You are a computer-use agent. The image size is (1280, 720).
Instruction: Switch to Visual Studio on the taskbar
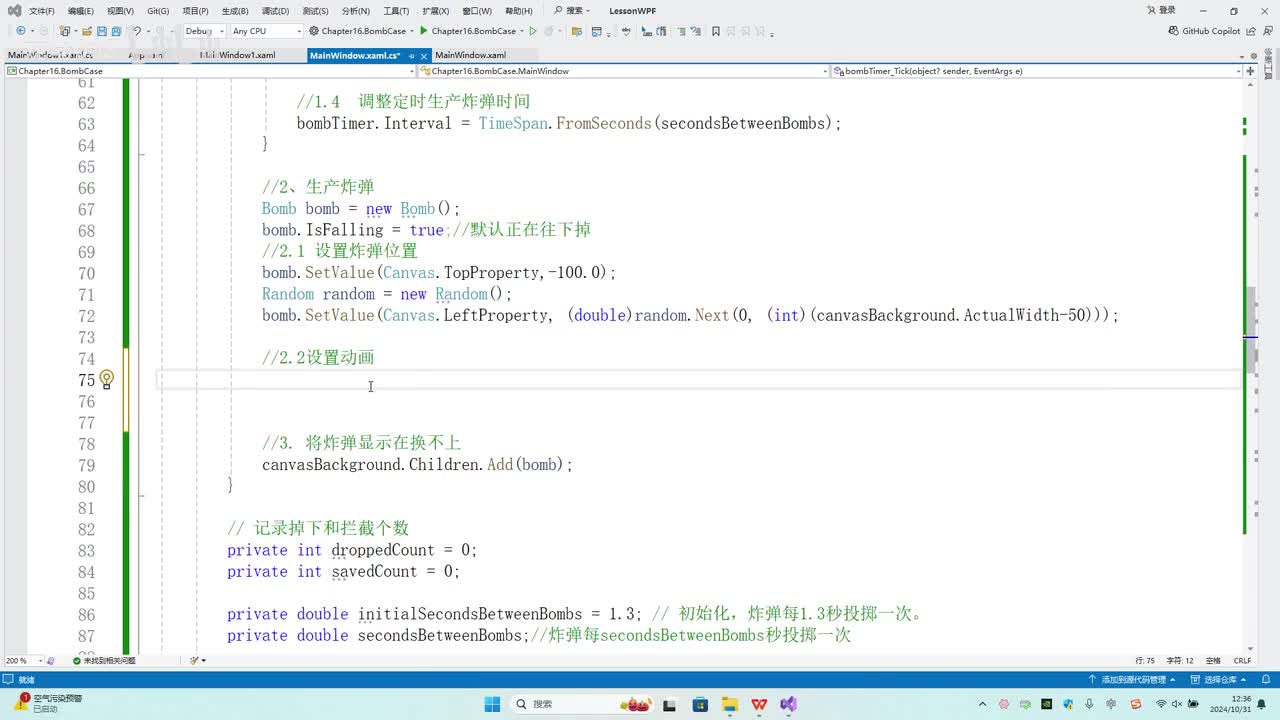[789, 704]
